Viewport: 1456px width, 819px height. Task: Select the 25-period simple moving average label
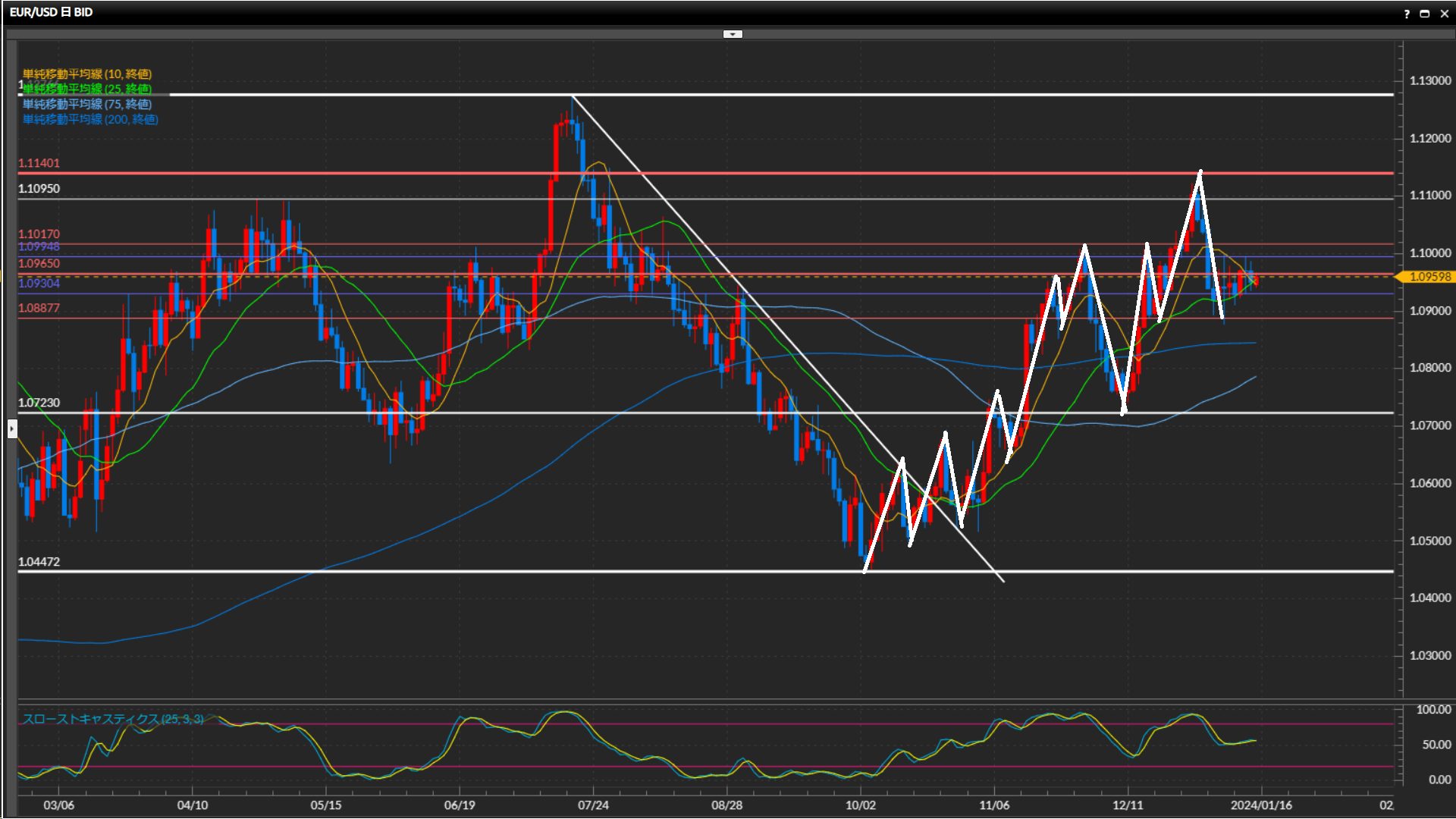click(x=87, y=89)
